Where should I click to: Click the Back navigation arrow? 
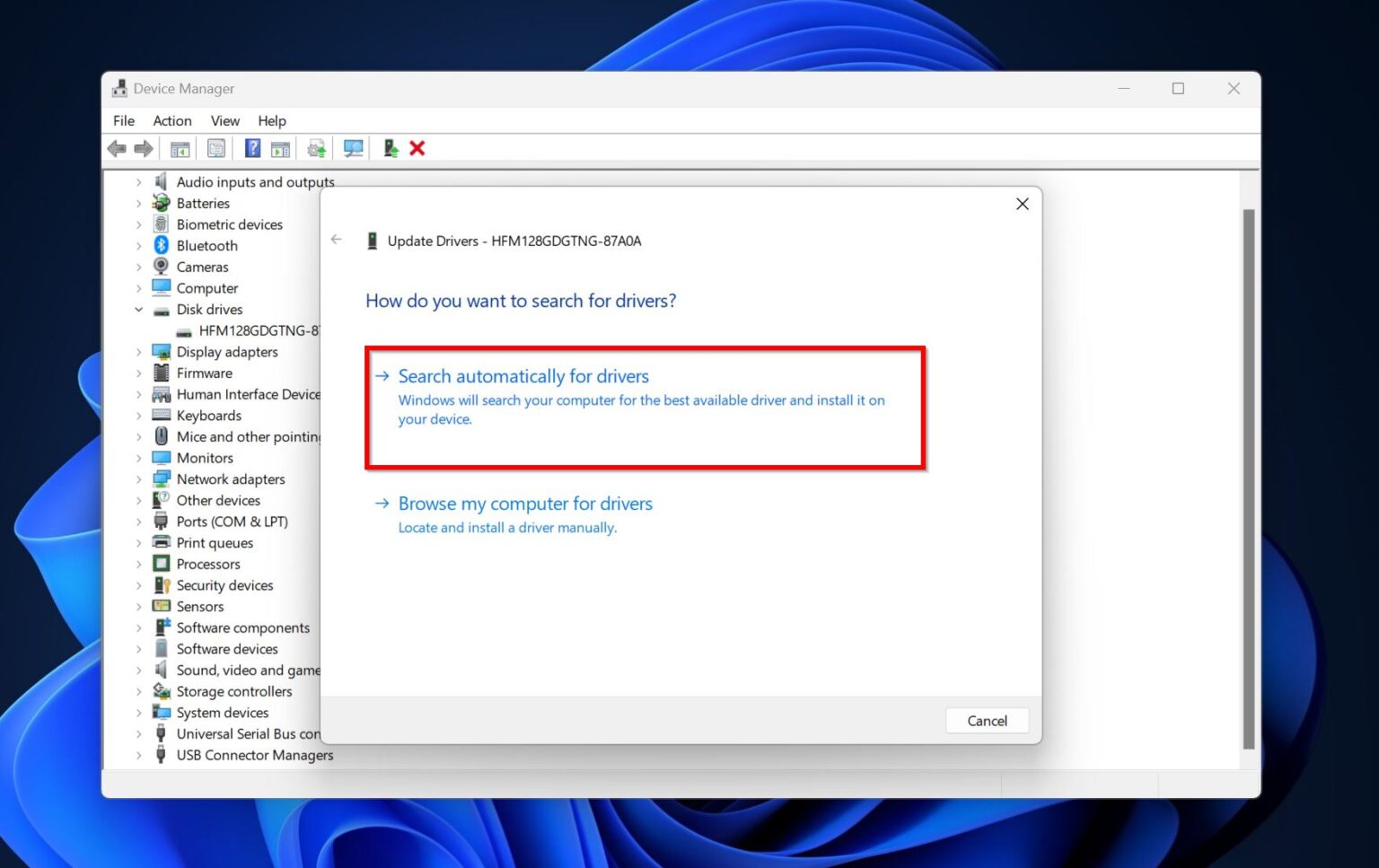pos(116,148)
